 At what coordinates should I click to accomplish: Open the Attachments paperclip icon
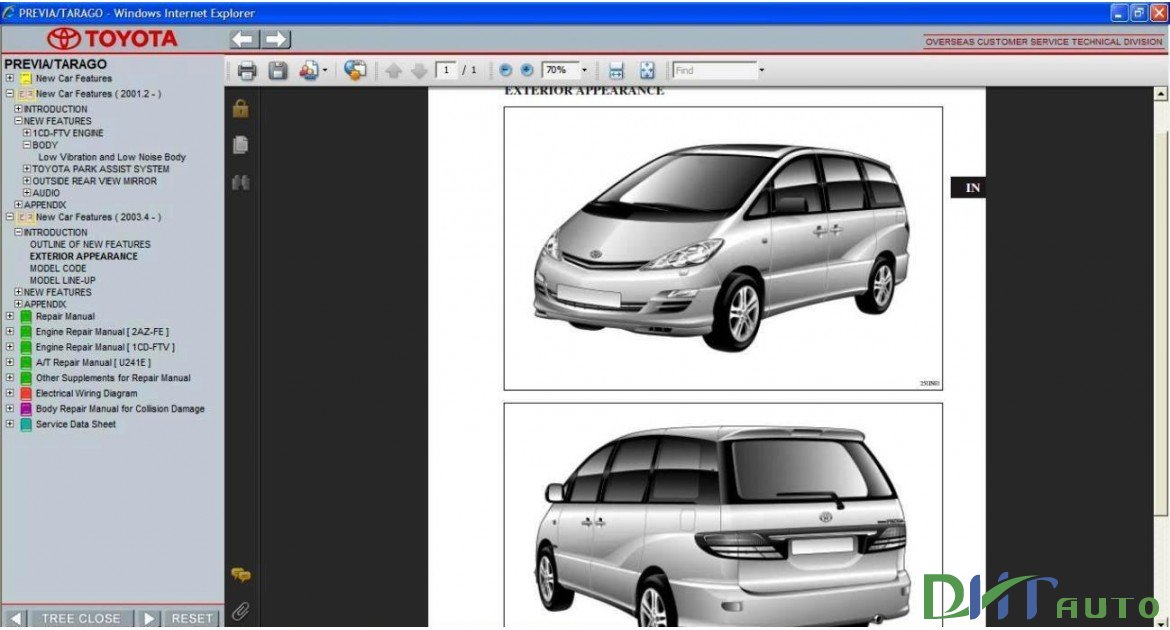(x=240, y=611)
